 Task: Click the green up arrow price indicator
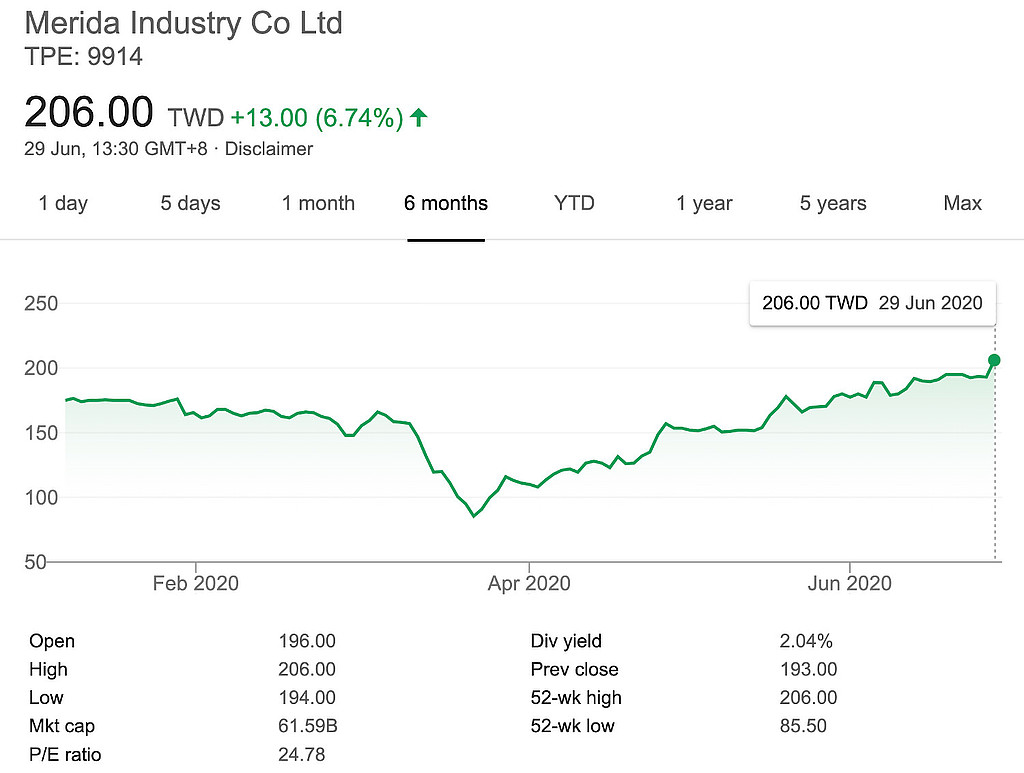click(x=419, y=118)
